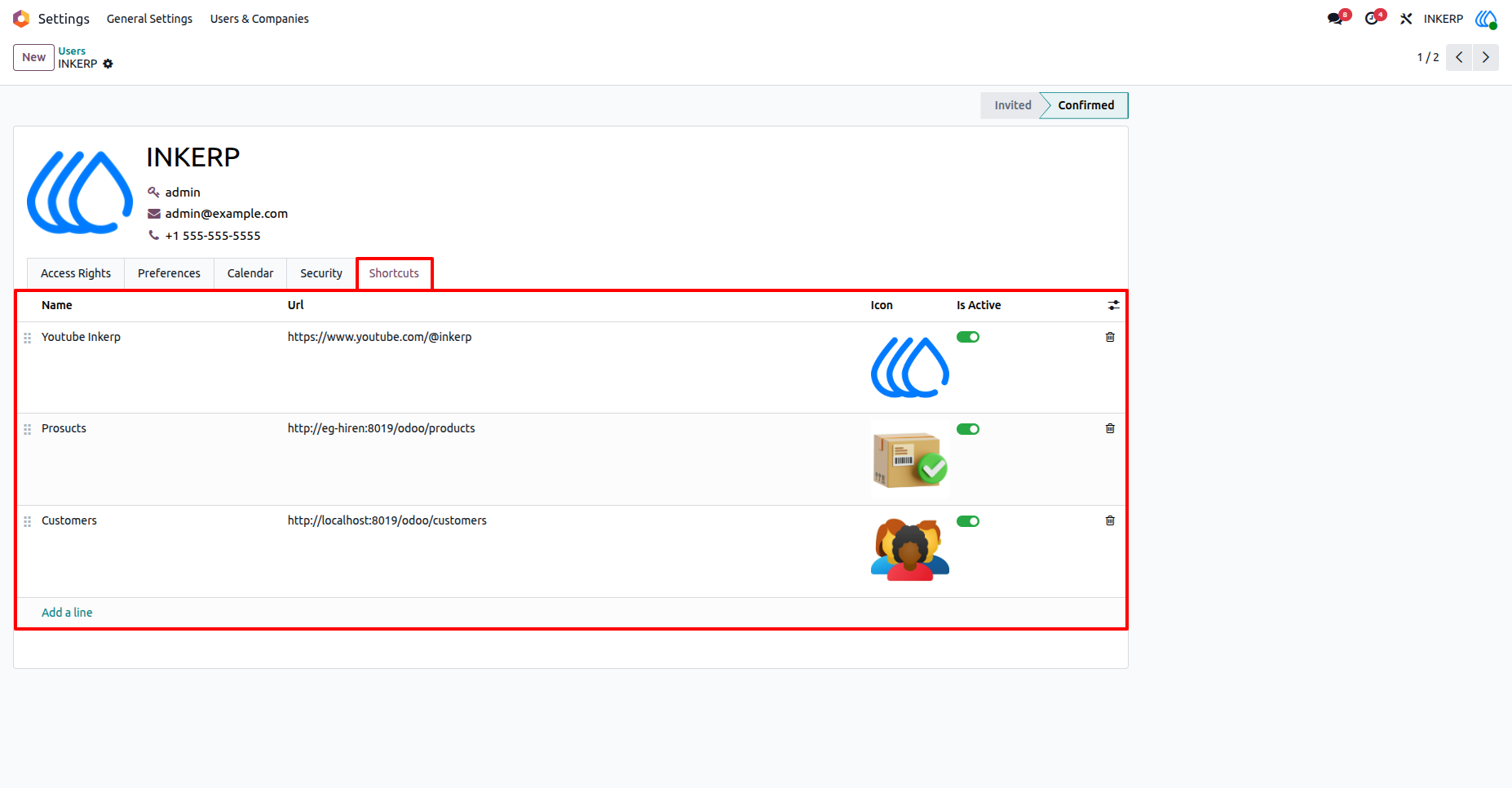Viewport: 1512px width, 788px height.
Task: Select the Invited status stage
Action: [1012, 105]
